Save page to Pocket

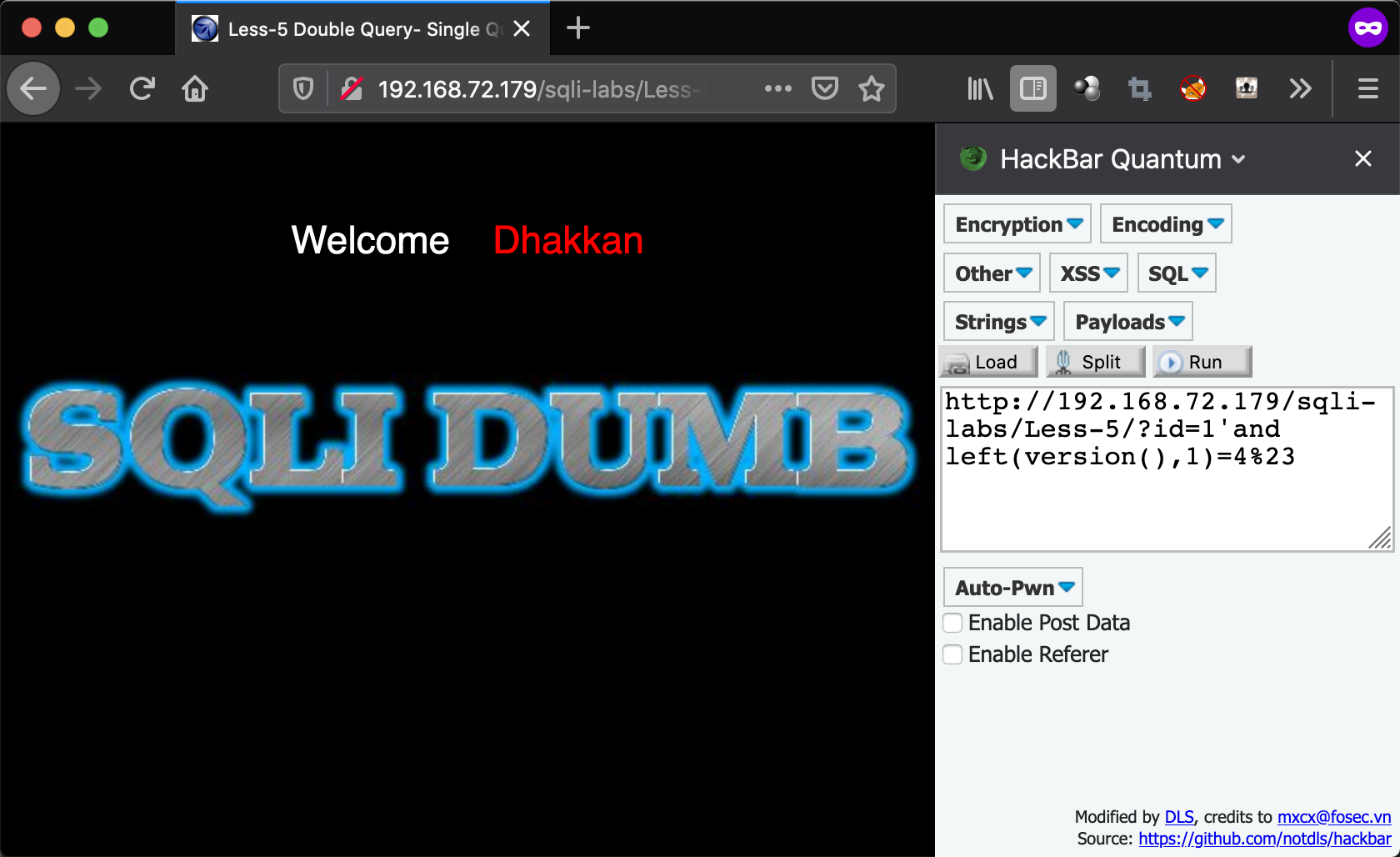pos(824,88)
